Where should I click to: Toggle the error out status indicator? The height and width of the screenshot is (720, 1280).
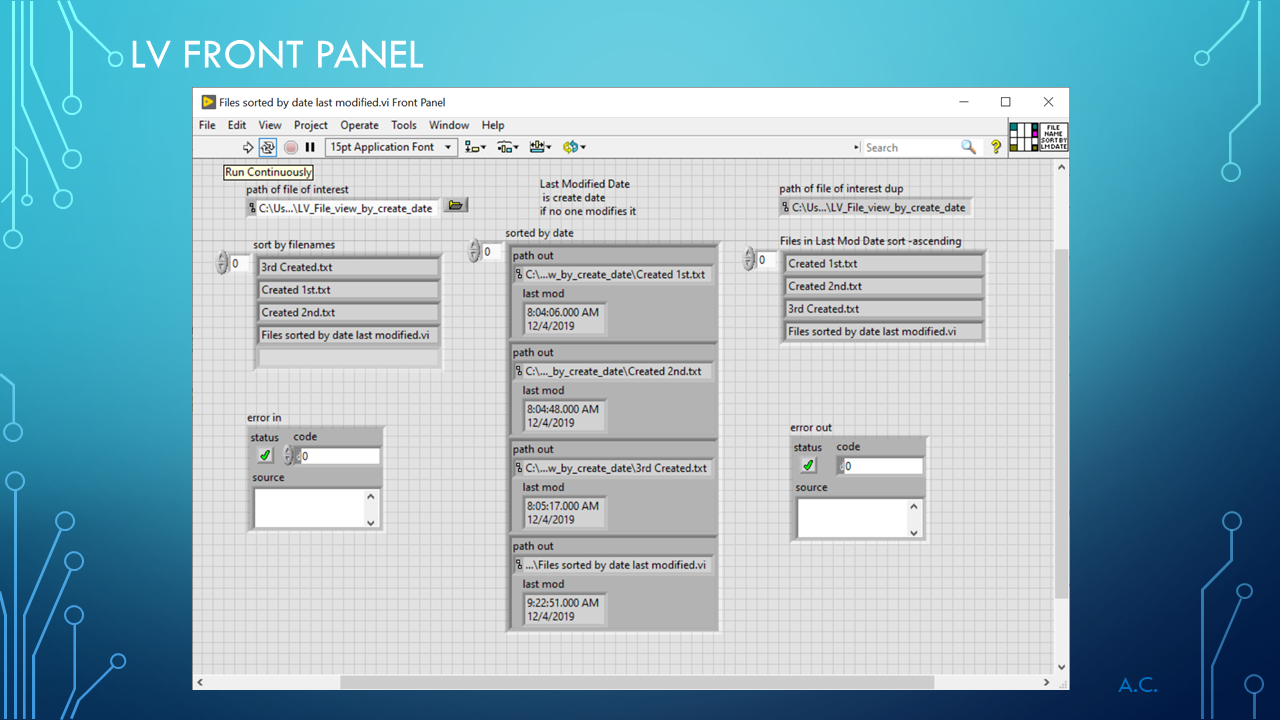[809, 465]
